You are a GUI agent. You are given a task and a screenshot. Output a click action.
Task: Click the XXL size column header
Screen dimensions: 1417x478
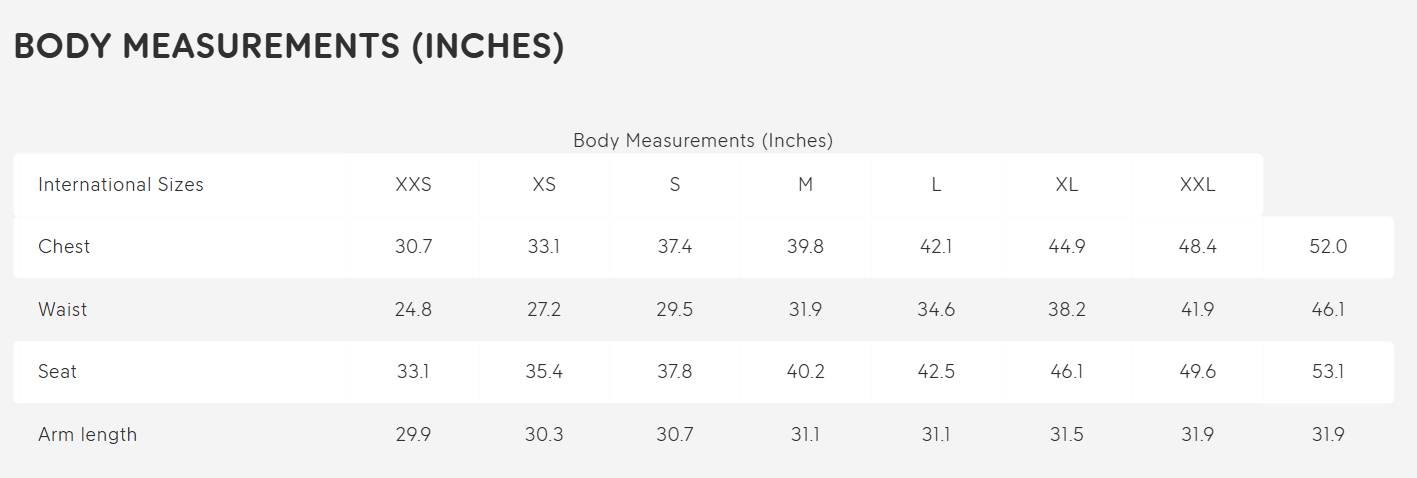point(1198,185)
